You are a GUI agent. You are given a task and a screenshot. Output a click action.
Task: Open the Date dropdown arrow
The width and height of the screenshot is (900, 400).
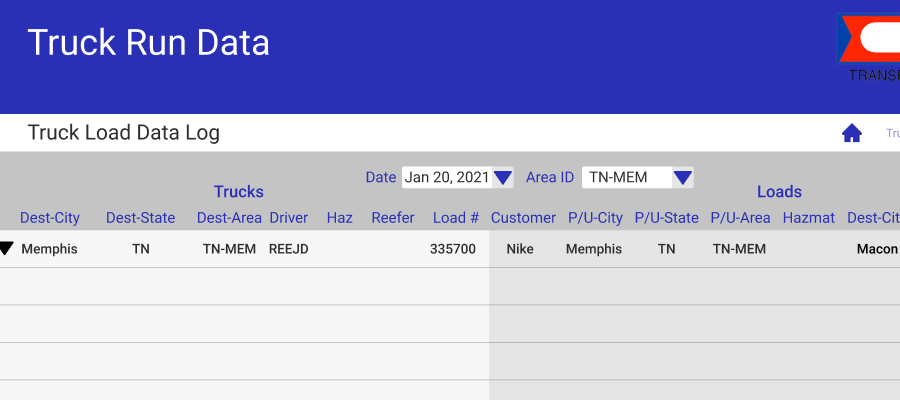503,178
